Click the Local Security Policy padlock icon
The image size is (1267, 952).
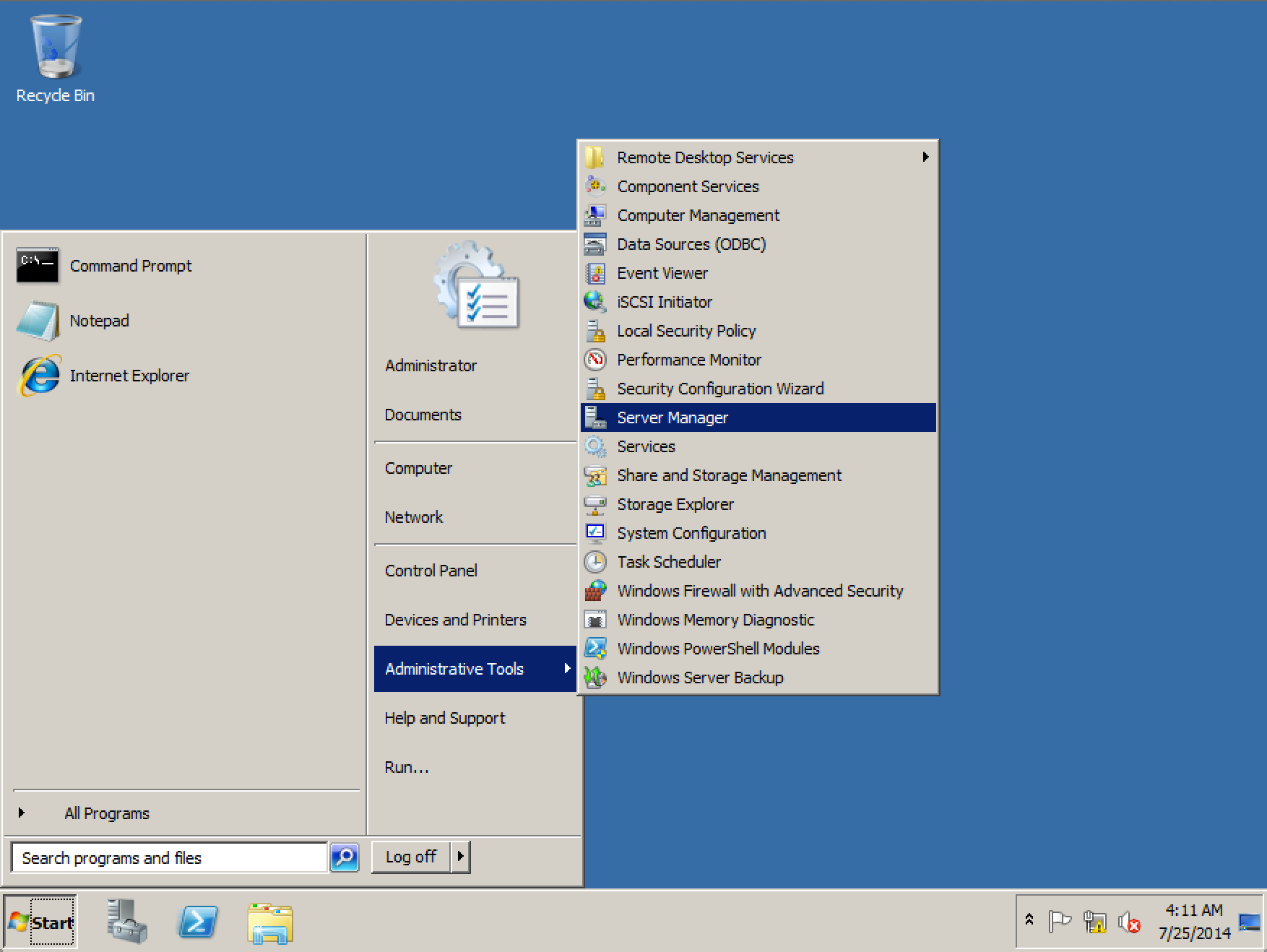pos(595,331)
